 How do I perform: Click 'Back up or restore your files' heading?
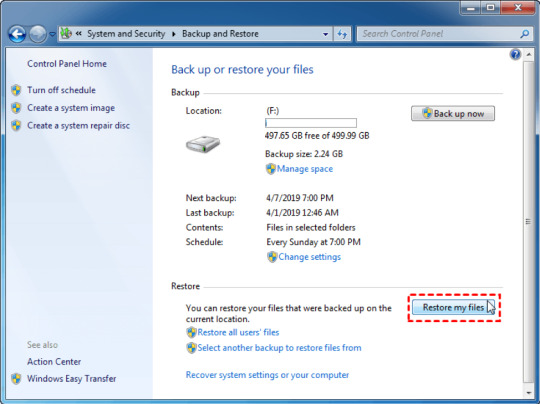[x=242, y=70]
